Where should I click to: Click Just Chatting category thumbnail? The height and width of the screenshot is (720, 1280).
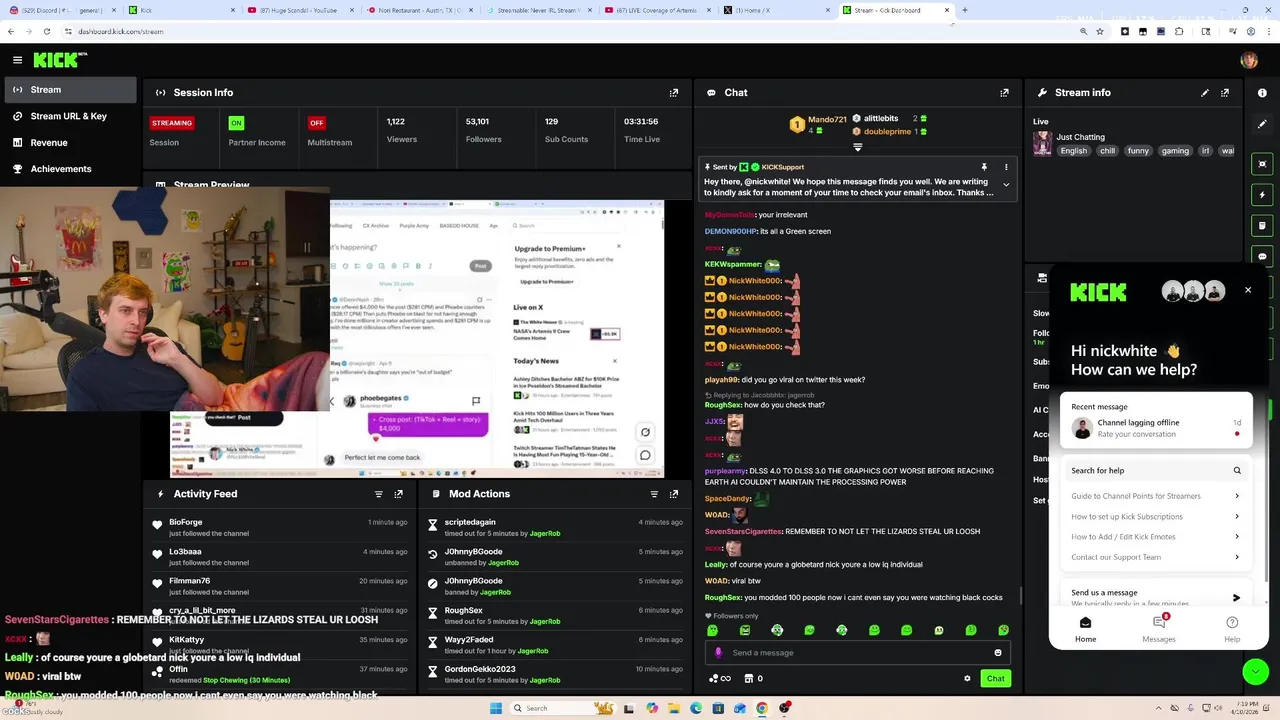[1043, 143]
